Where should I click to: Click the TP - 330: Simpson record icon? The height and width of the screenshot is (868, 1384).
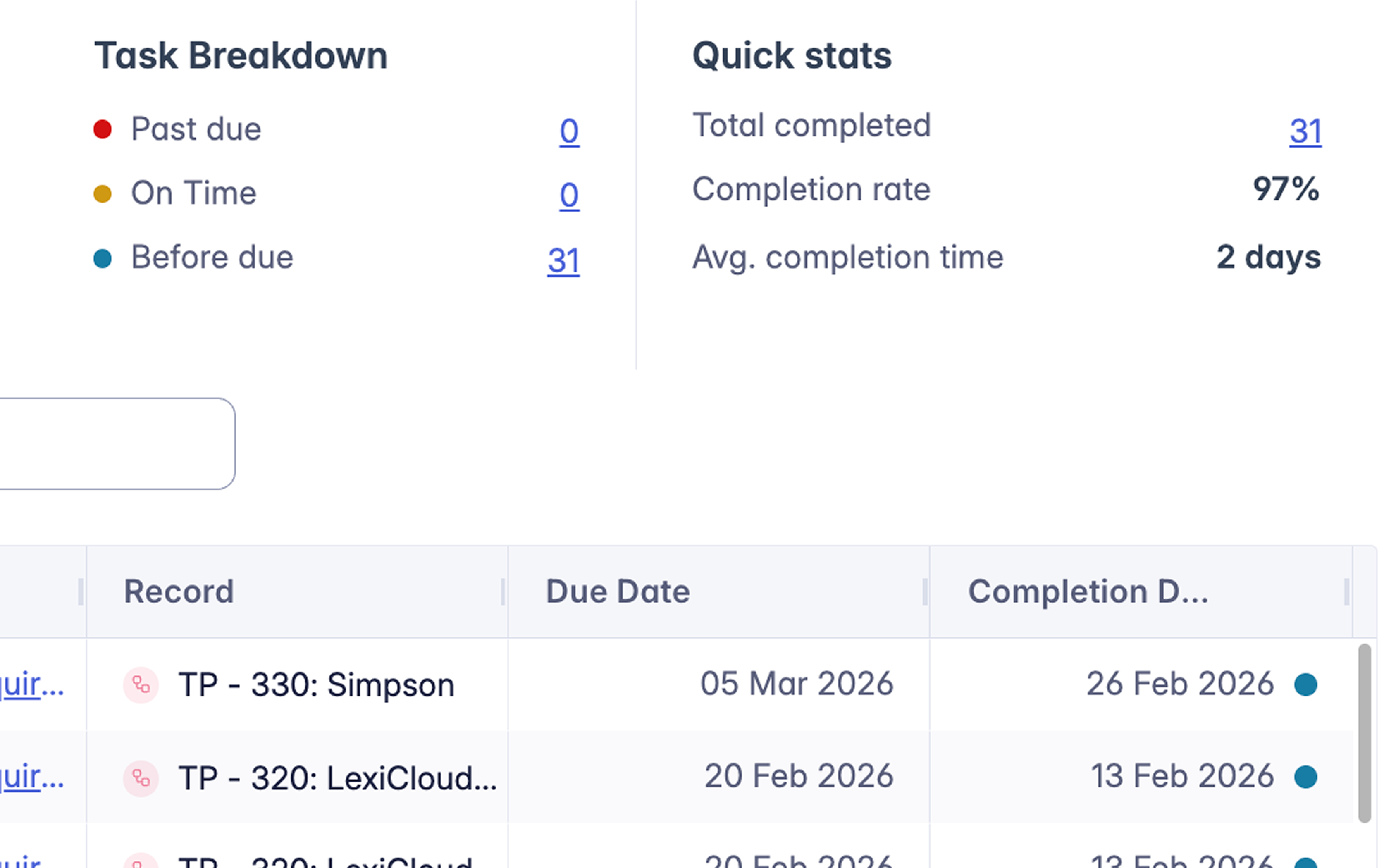[141, 684]
